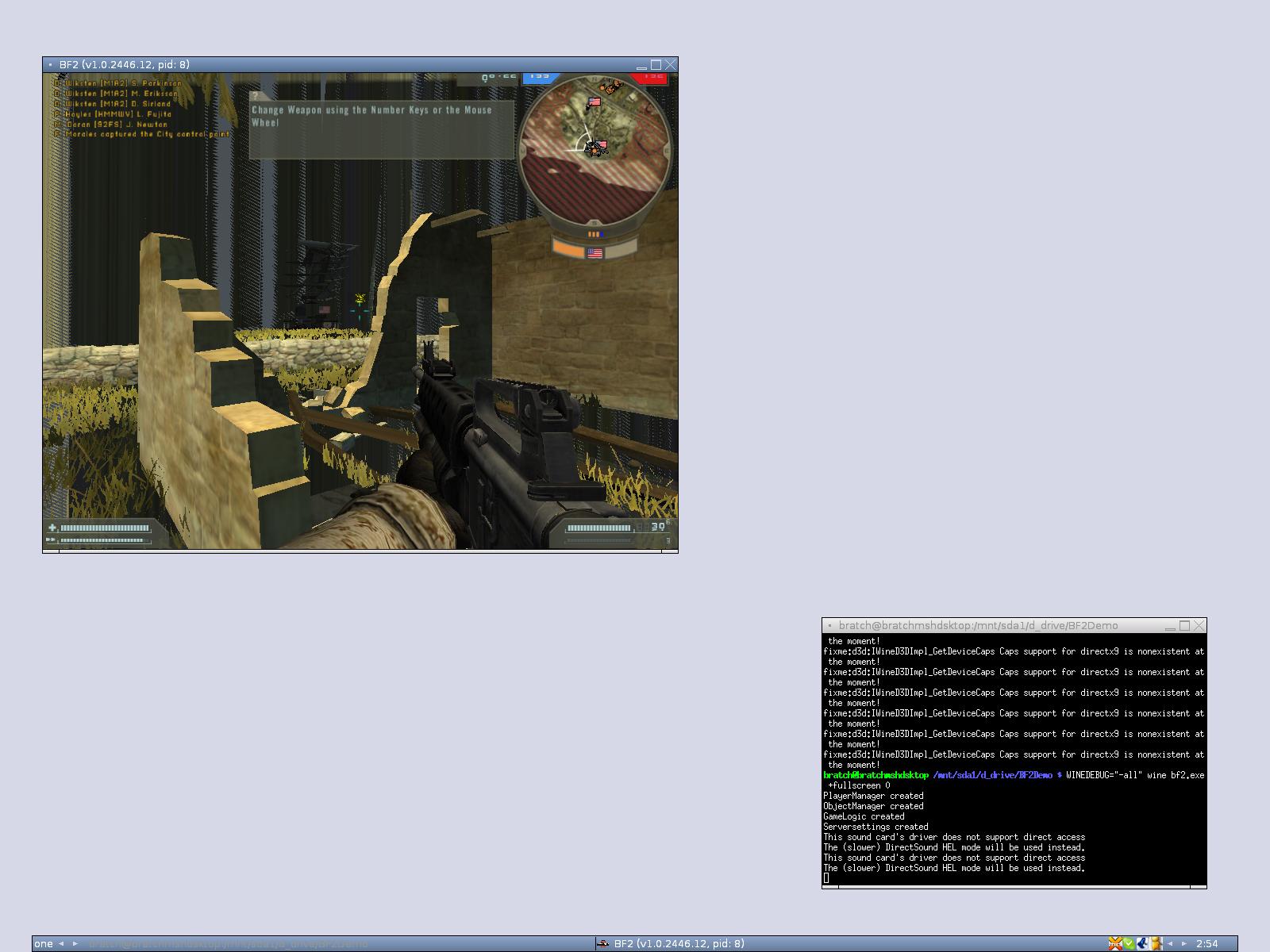The width and height of the screenshot is (1270, 952).
Task: Click 'ObjectManager created' line in terminal
Action: coord(873,806)
